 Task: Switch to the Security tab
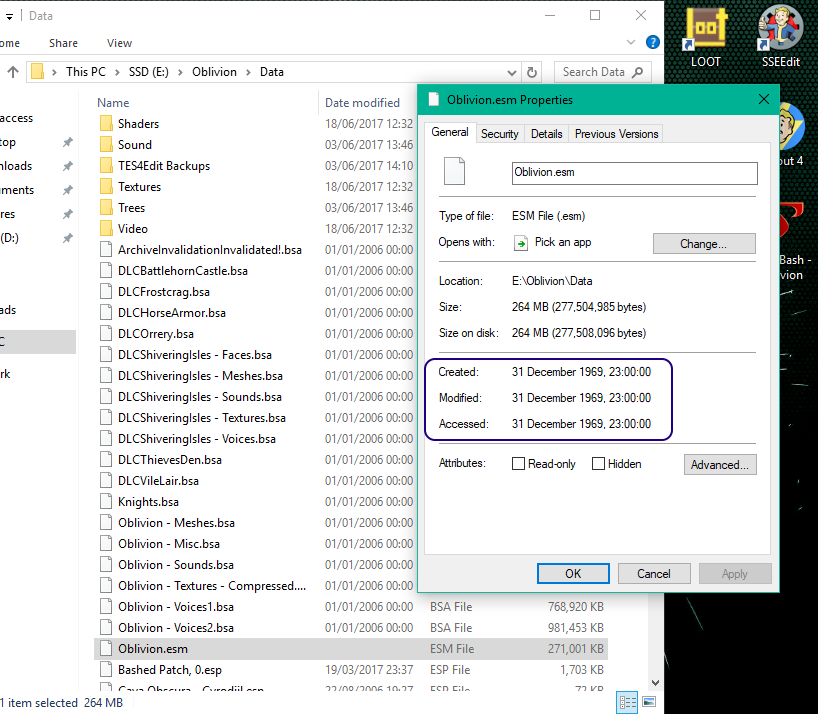[x=499, y=134]
